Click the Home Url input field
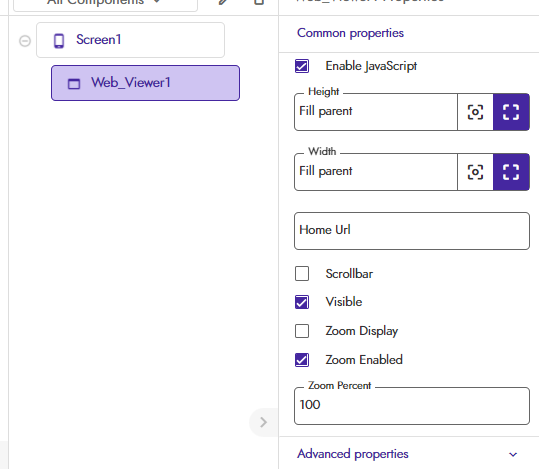The height and width of the screenshot is (469, 539). [x=412, y=231]
